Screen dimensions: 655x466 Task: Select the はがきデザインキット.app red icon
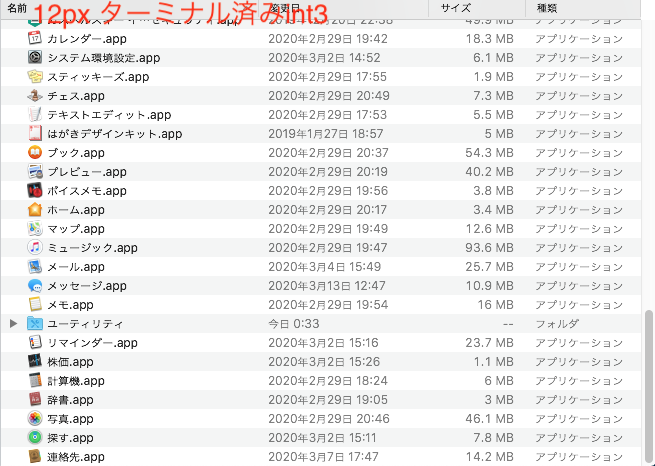tap(35, 134)
